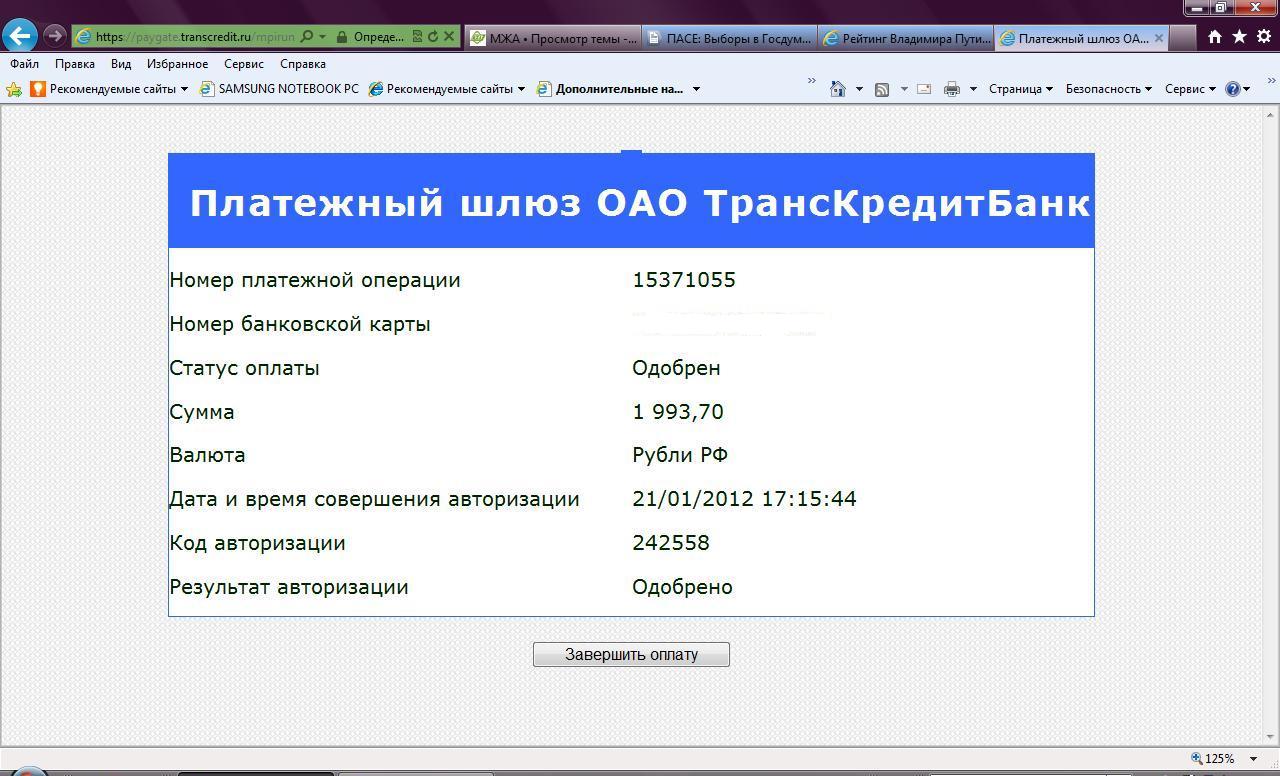This screenshot has height=776, width=1280.
Task: Open the zoom level 125% dropdown arrow
Action: tap(1253, 759)
